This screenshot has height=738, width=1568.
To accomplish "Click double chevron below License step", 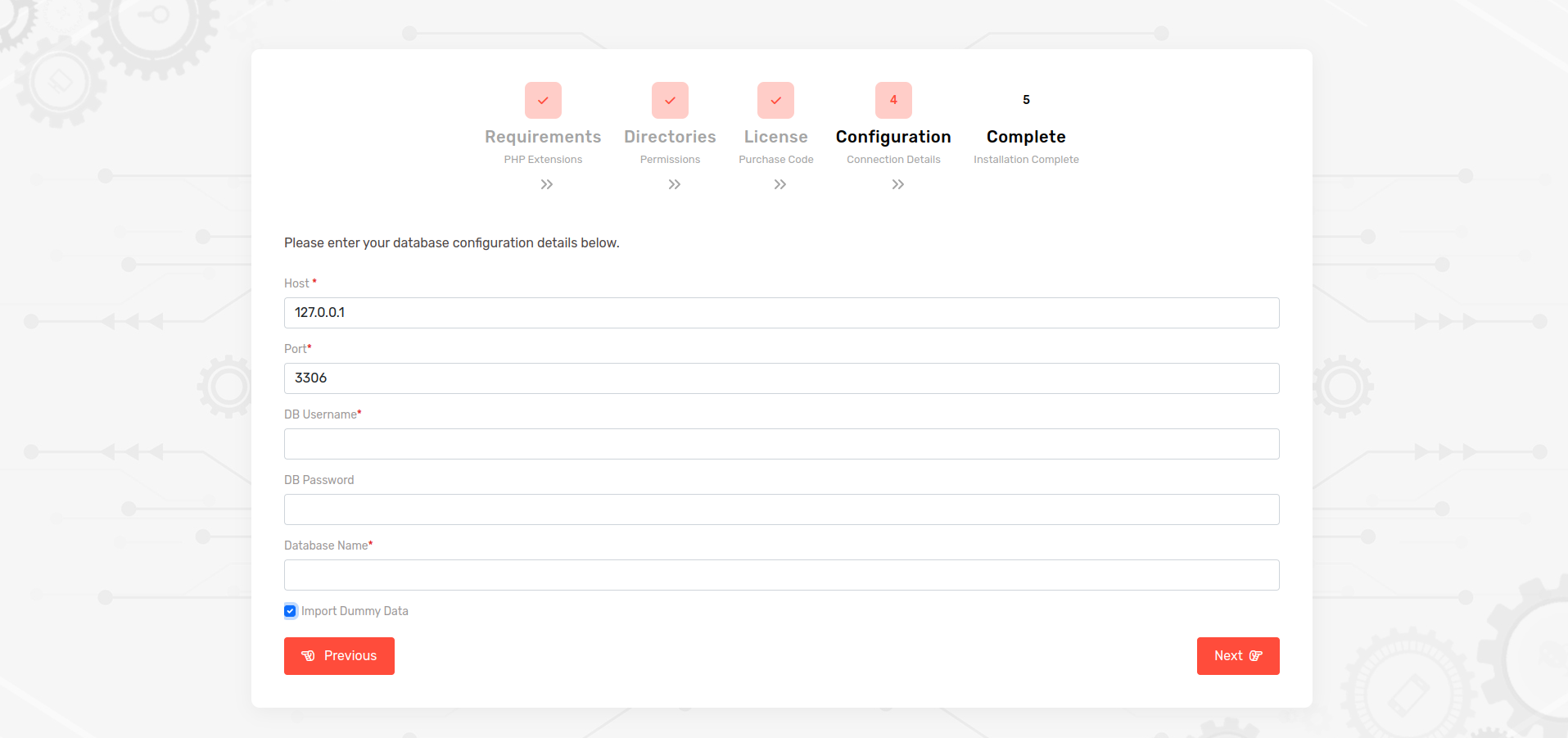I will [779, 184].
